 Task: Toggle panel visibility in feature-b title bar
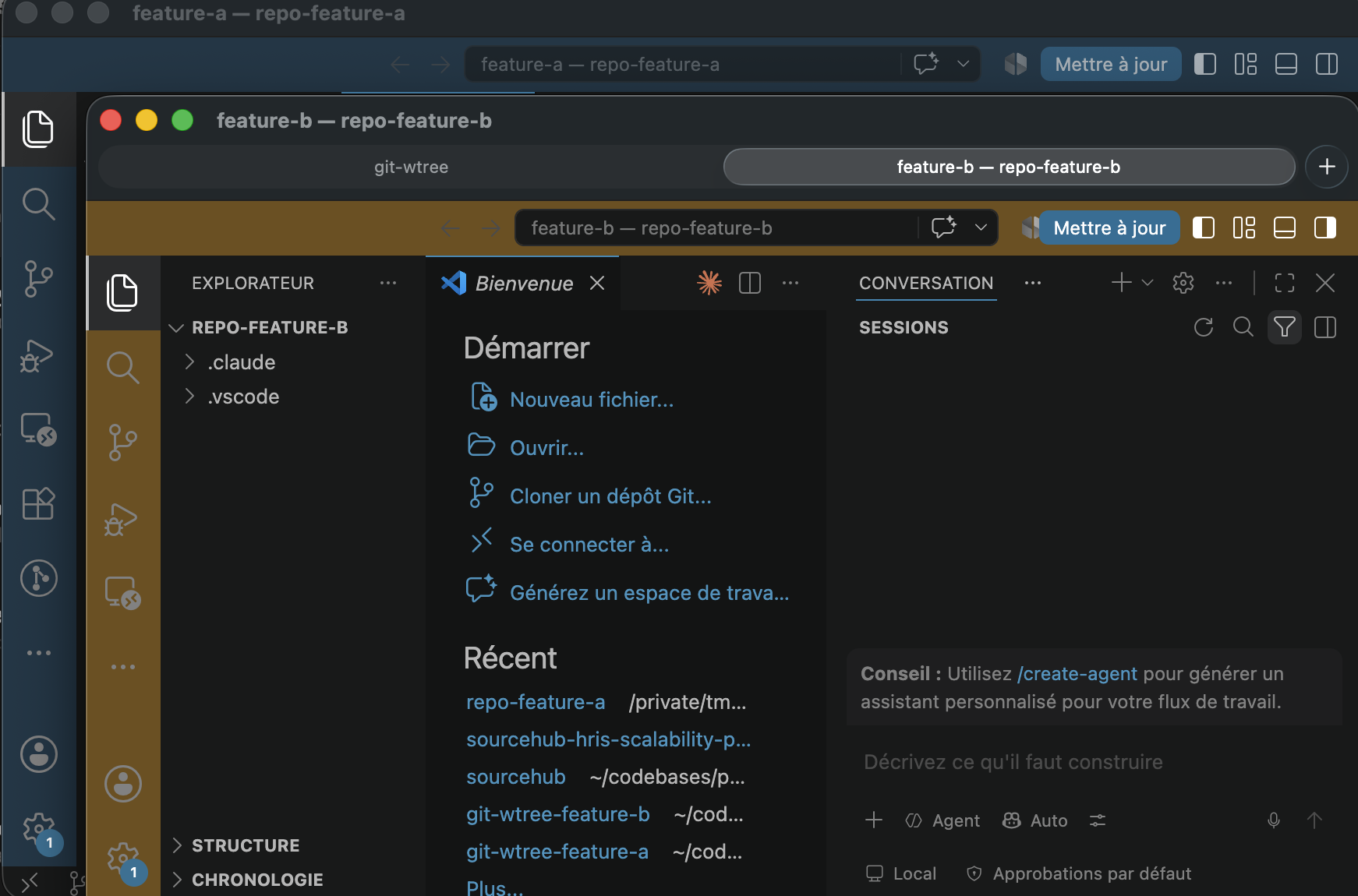pyautogui.click(x=1285, y=228)
